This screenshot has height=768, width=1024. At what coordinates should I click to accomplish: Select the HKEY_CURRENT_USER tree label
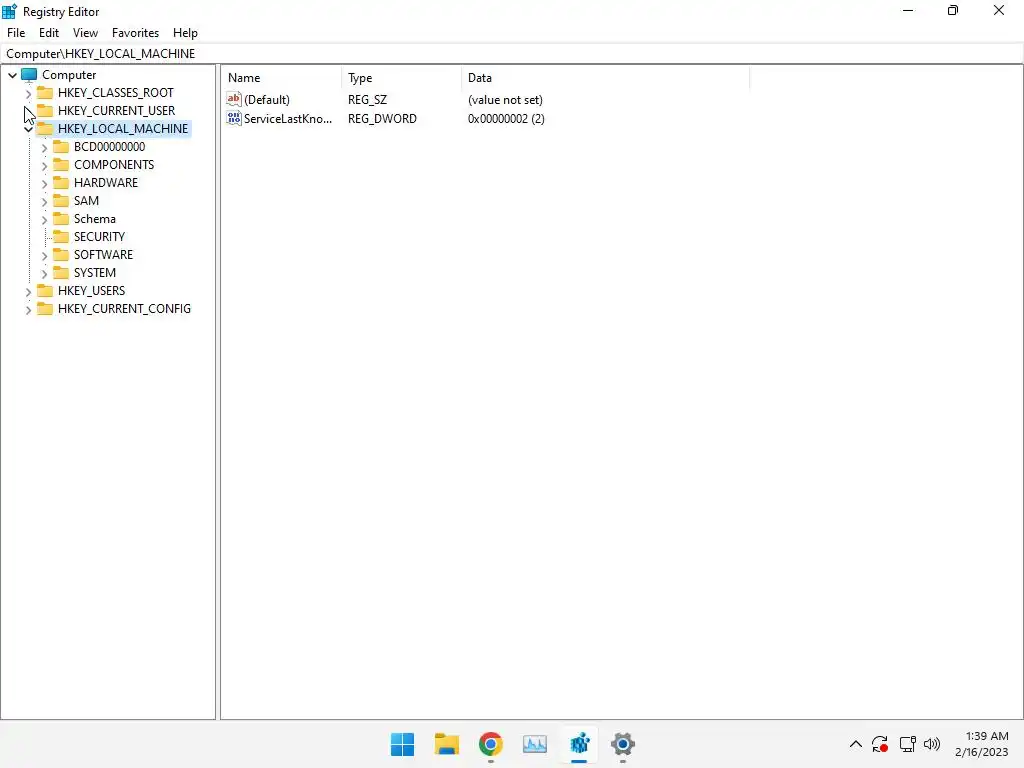click(116, 110)
